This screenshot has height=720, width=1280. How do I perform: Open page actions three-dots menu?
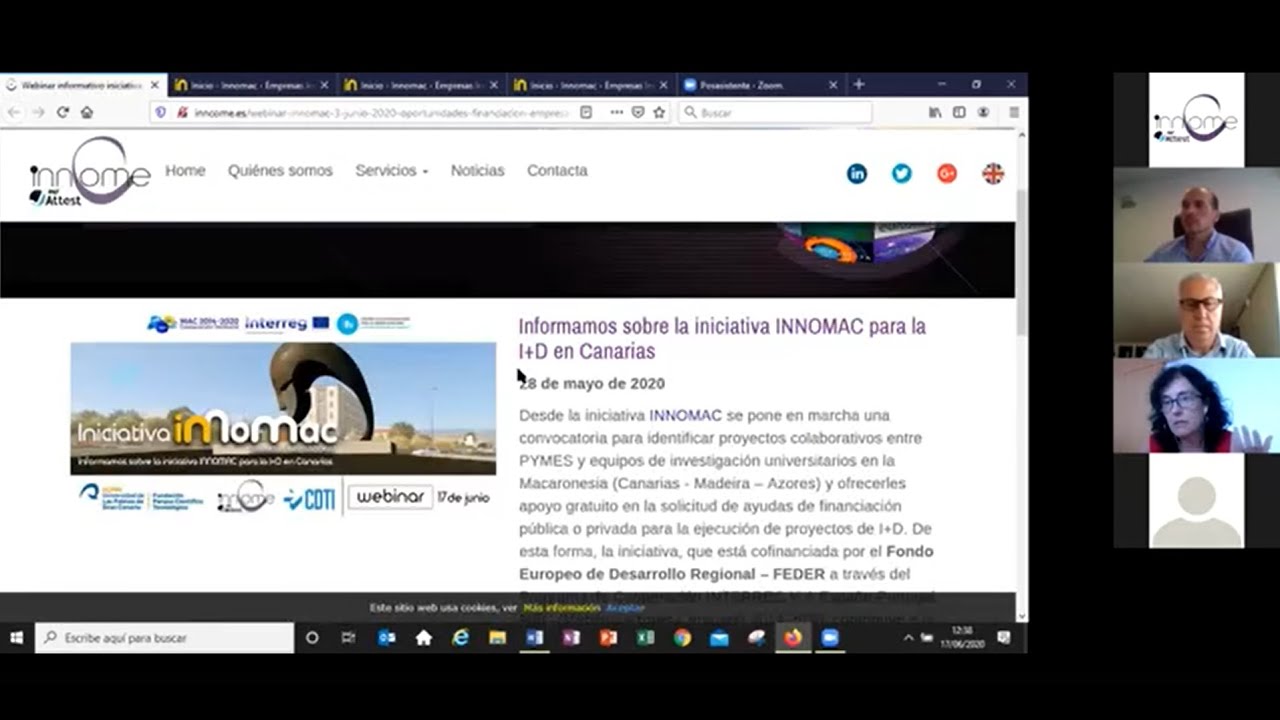click(616, 112)
